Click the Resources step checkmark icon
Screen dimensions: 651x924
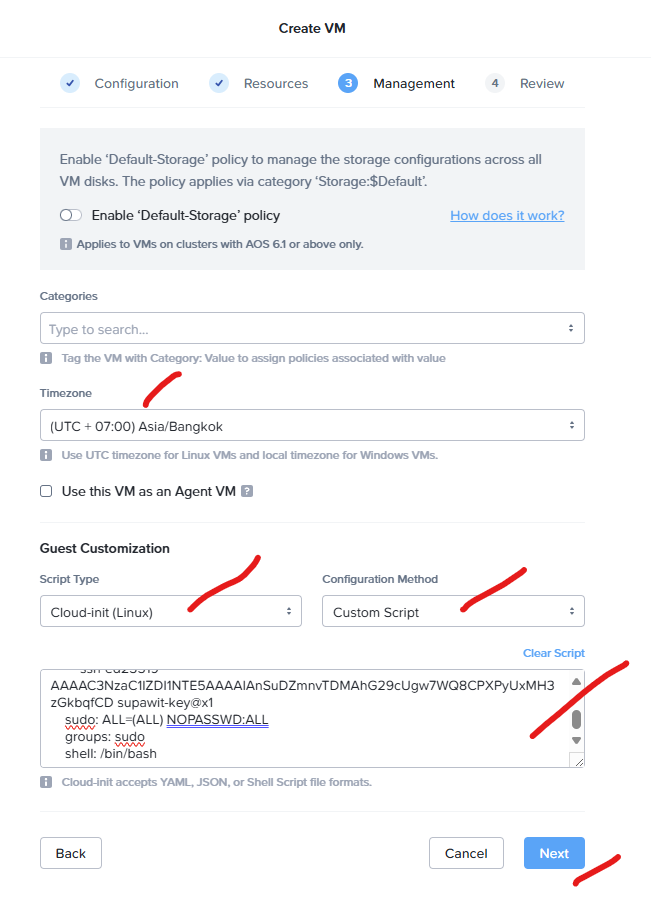[x=219, y=83]
